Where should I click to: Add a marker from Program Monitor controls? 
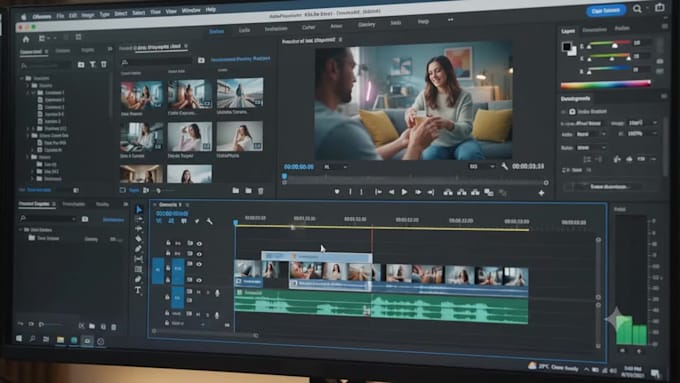(337, 192)
